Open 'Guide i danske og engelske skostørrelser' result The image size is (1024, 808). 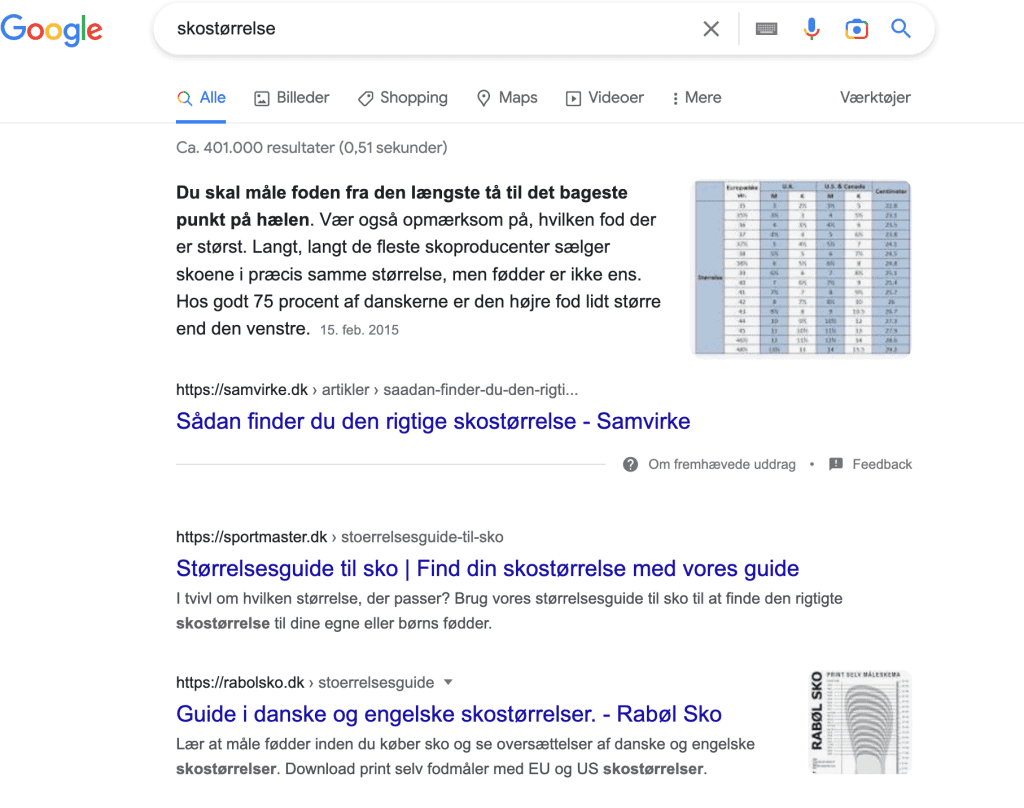pyautogui.click(x=449, y=714)
